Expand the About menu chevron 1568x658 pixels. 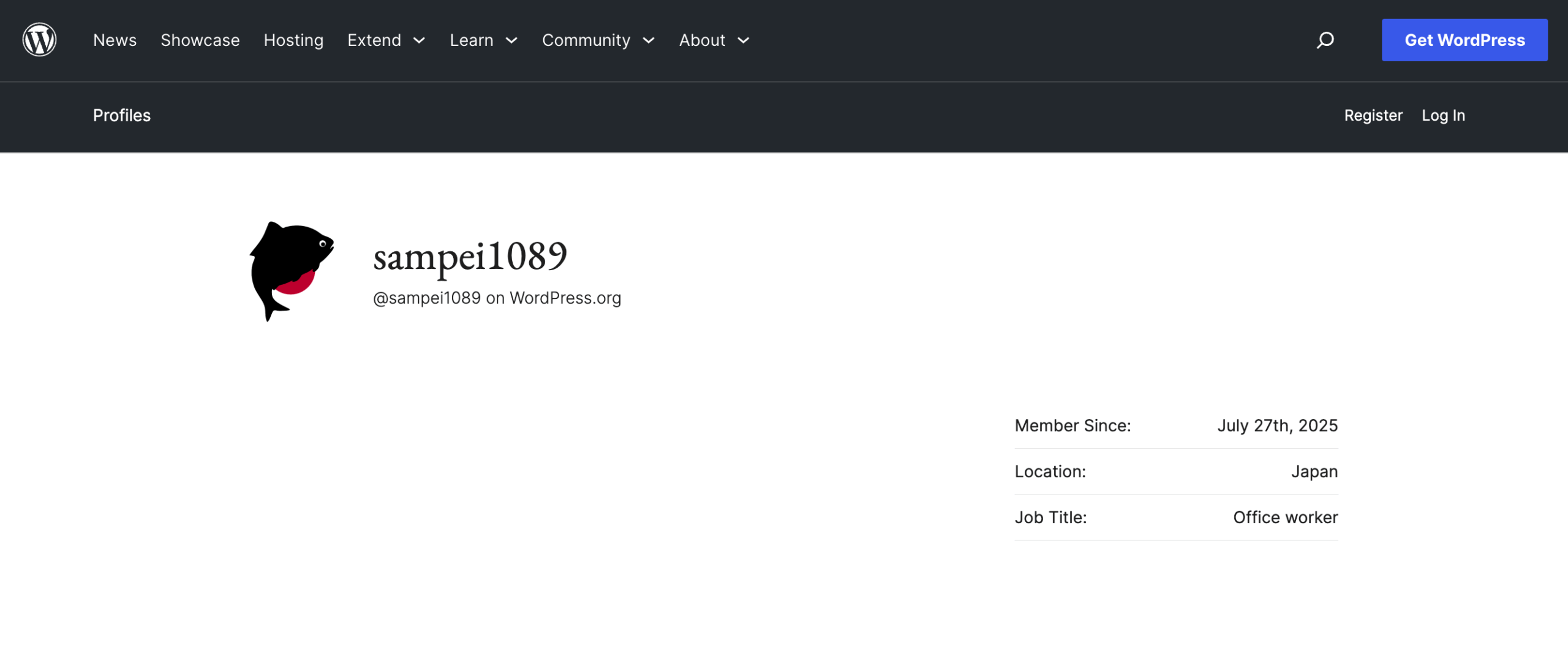pos(744,40)
